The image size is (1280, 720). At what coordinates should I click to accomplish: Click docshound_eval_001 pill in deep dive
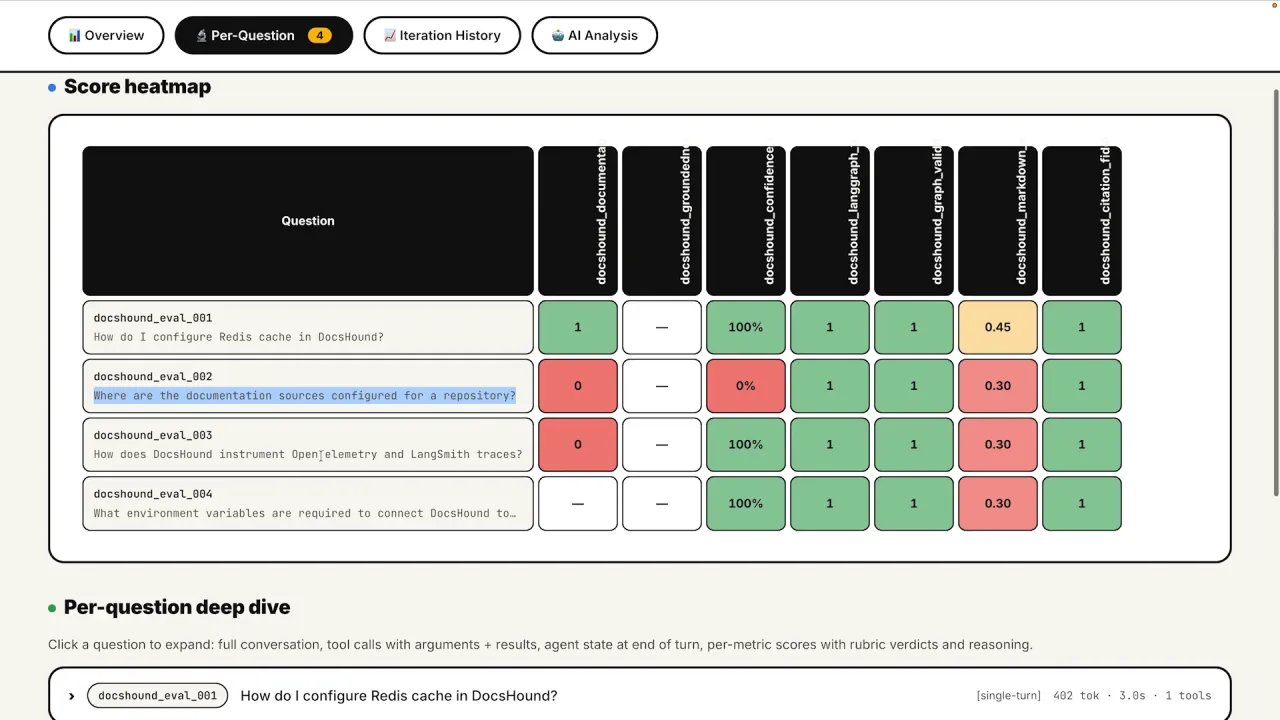coord(157,696)
